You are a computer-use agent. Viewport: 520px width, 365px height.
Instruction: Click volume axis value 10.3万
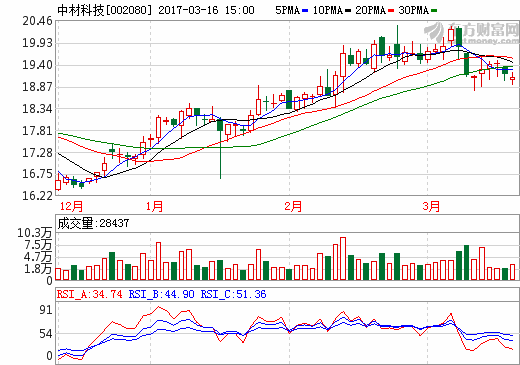click(35, 233)
